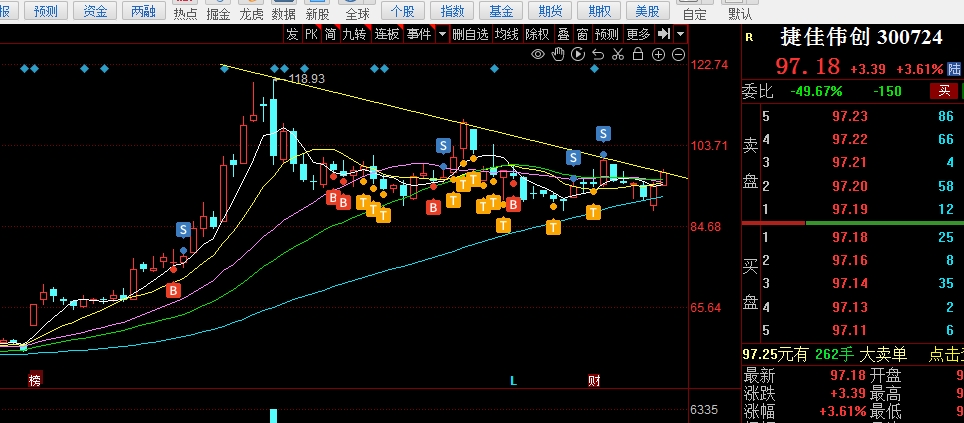Zoom in the chart with the plus icon
964x423 pixels.
point(658,55)
